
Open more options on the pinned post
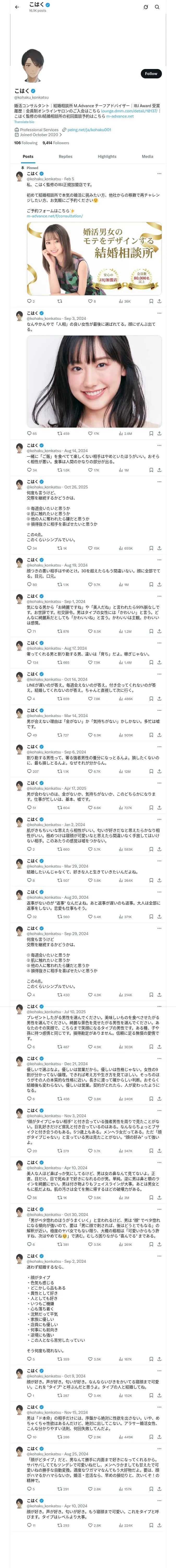159,174
